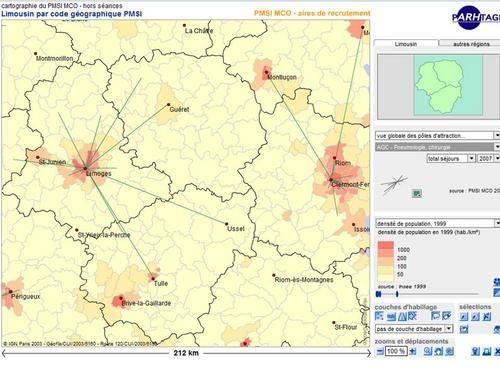Open the pas de couche d'habillage dropdown
Screen dimensions: 500x375
414,329
